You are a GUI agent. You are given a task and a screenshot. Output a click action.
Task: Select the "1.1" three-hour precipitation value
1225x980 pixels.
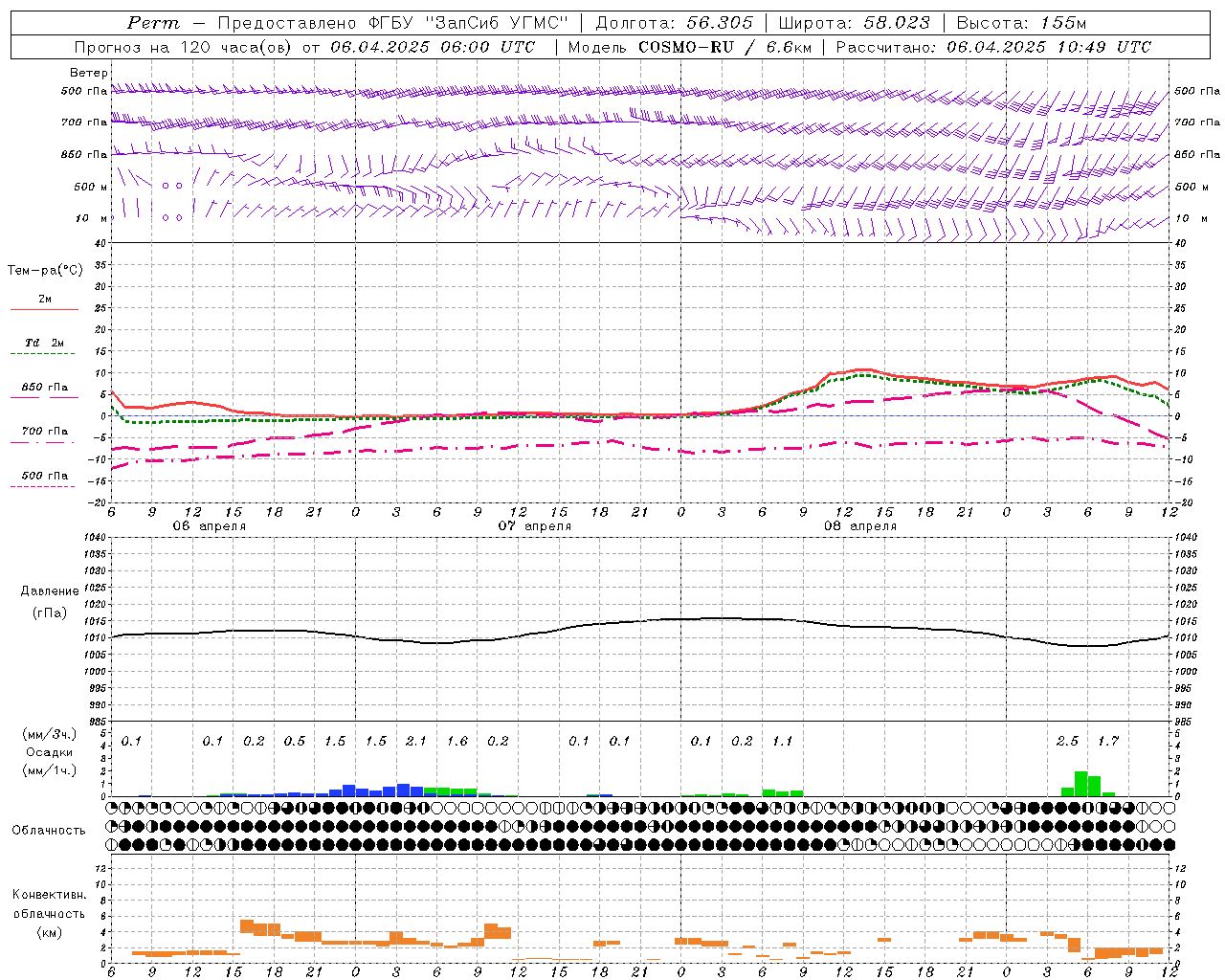783,742
